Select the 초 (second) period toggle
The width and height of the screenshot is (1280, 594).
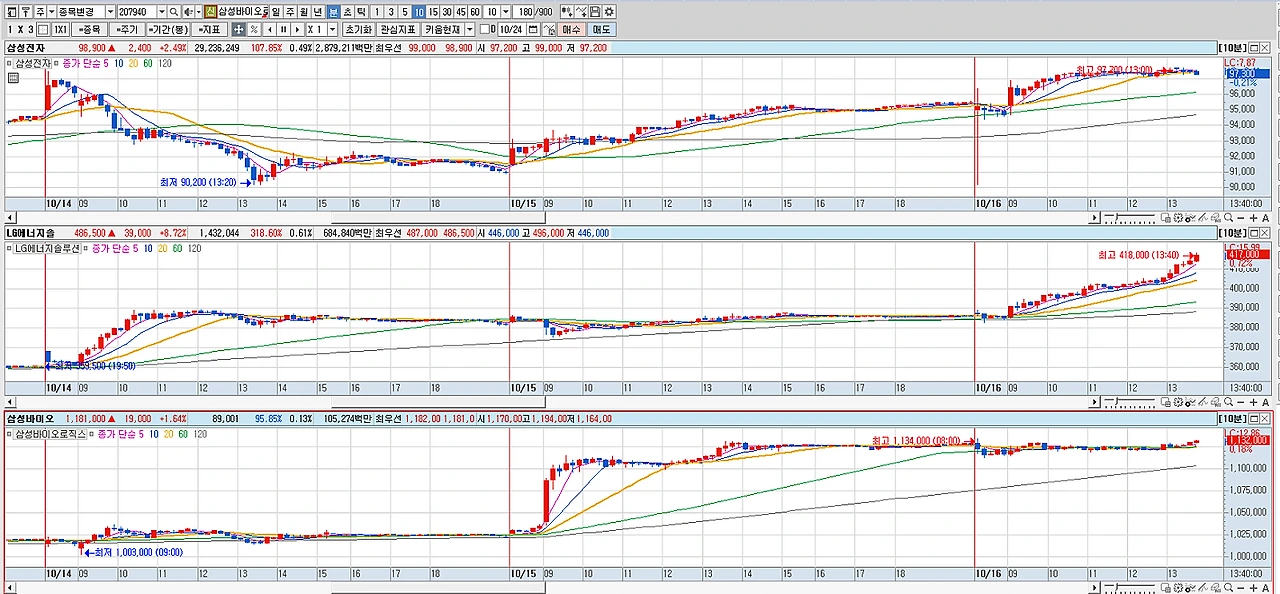[348, 11]
